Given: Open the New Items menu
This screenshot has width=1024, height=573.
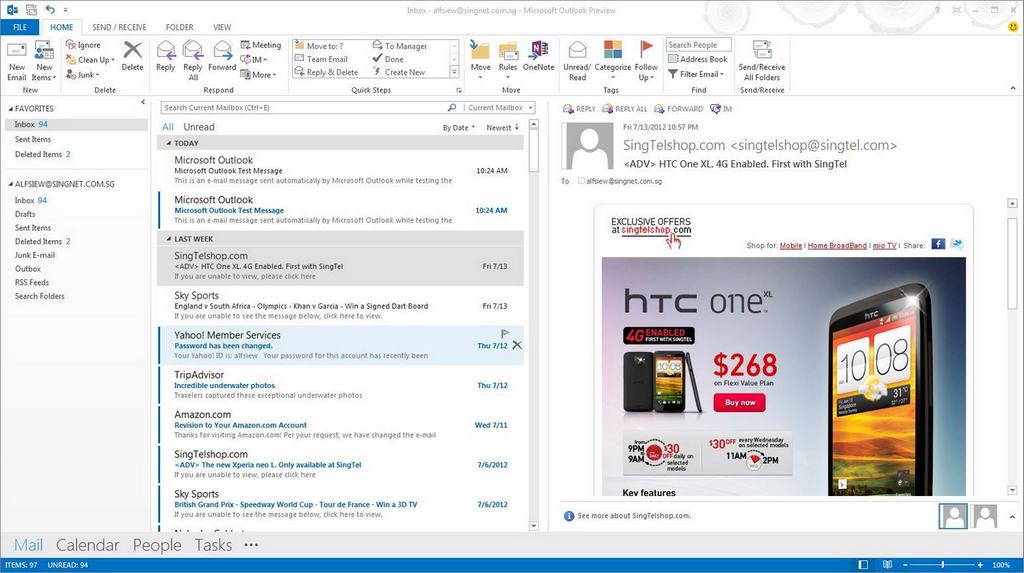Looking at the screenshot, I should click(44, 61).
